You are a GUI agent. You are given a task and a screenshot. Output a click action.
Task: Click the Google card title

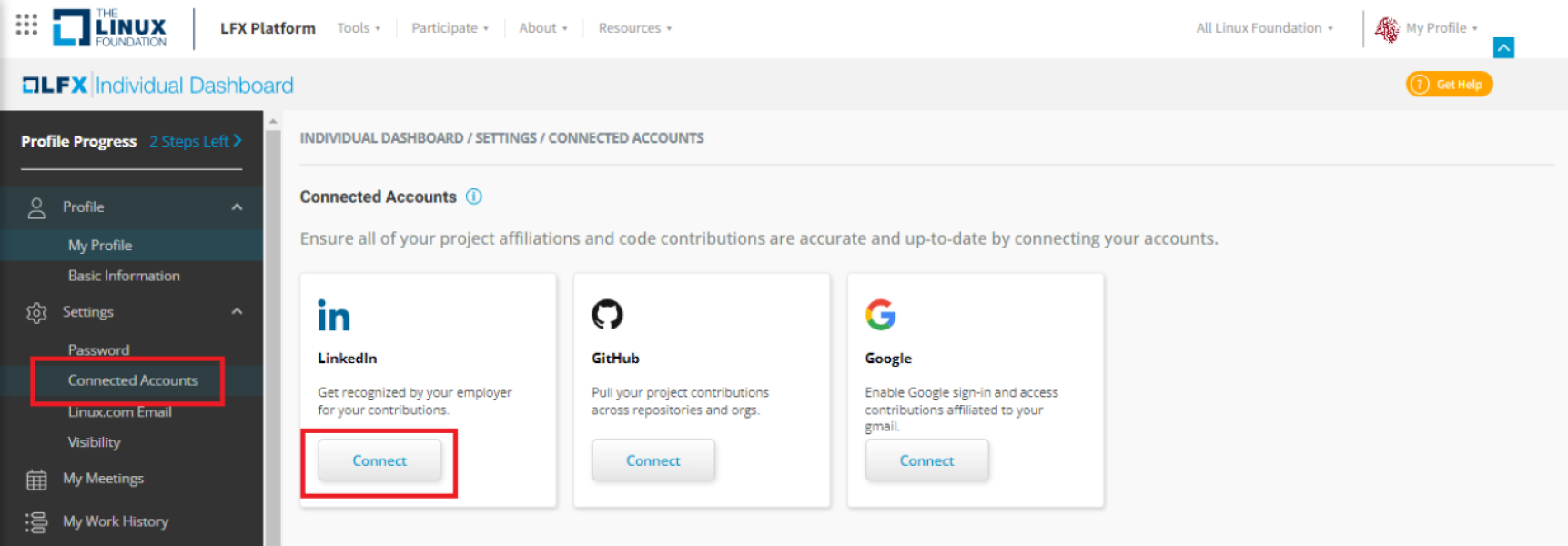888,359
